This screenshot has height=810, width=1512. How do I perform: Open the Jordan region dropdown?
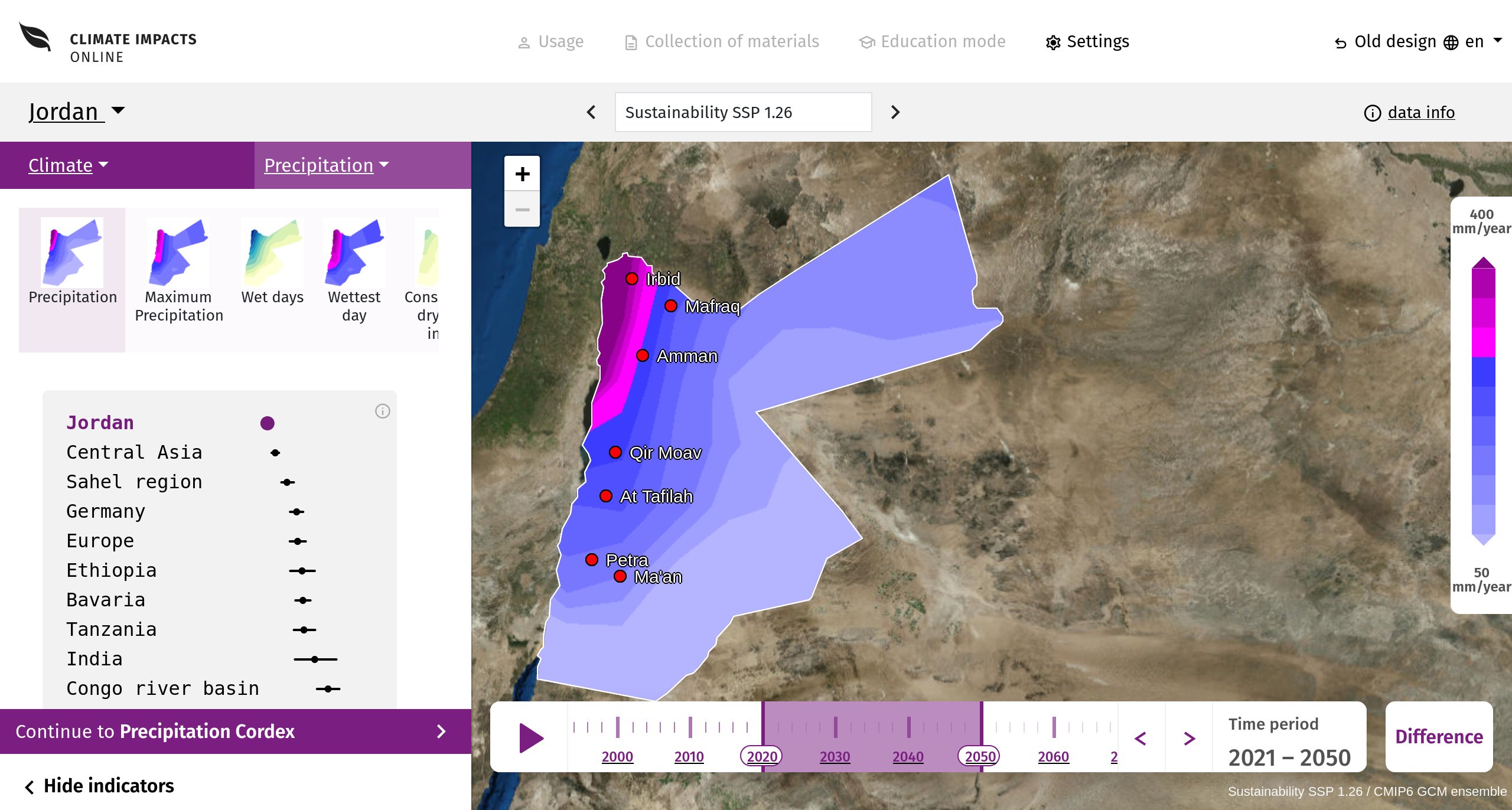pos(77,112)
